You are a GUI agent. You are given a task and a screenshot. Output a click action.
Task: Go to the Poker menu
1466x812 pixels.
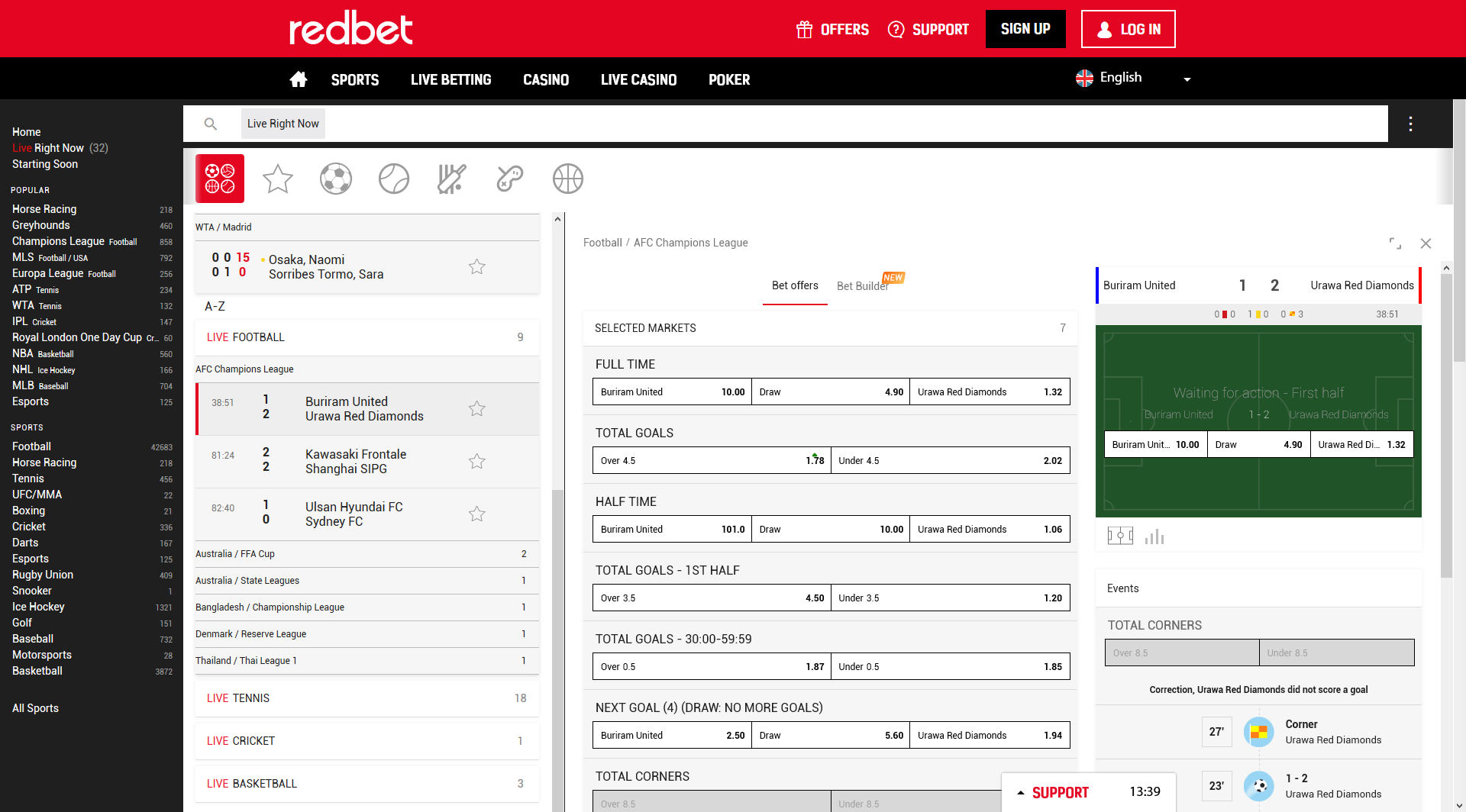click(729, 79)
